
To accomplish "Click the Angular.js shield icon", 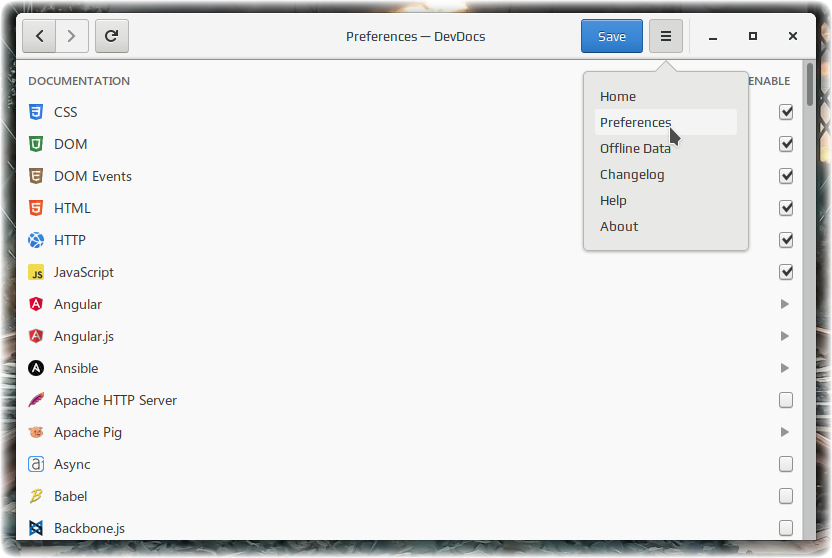I will [36, 336].
